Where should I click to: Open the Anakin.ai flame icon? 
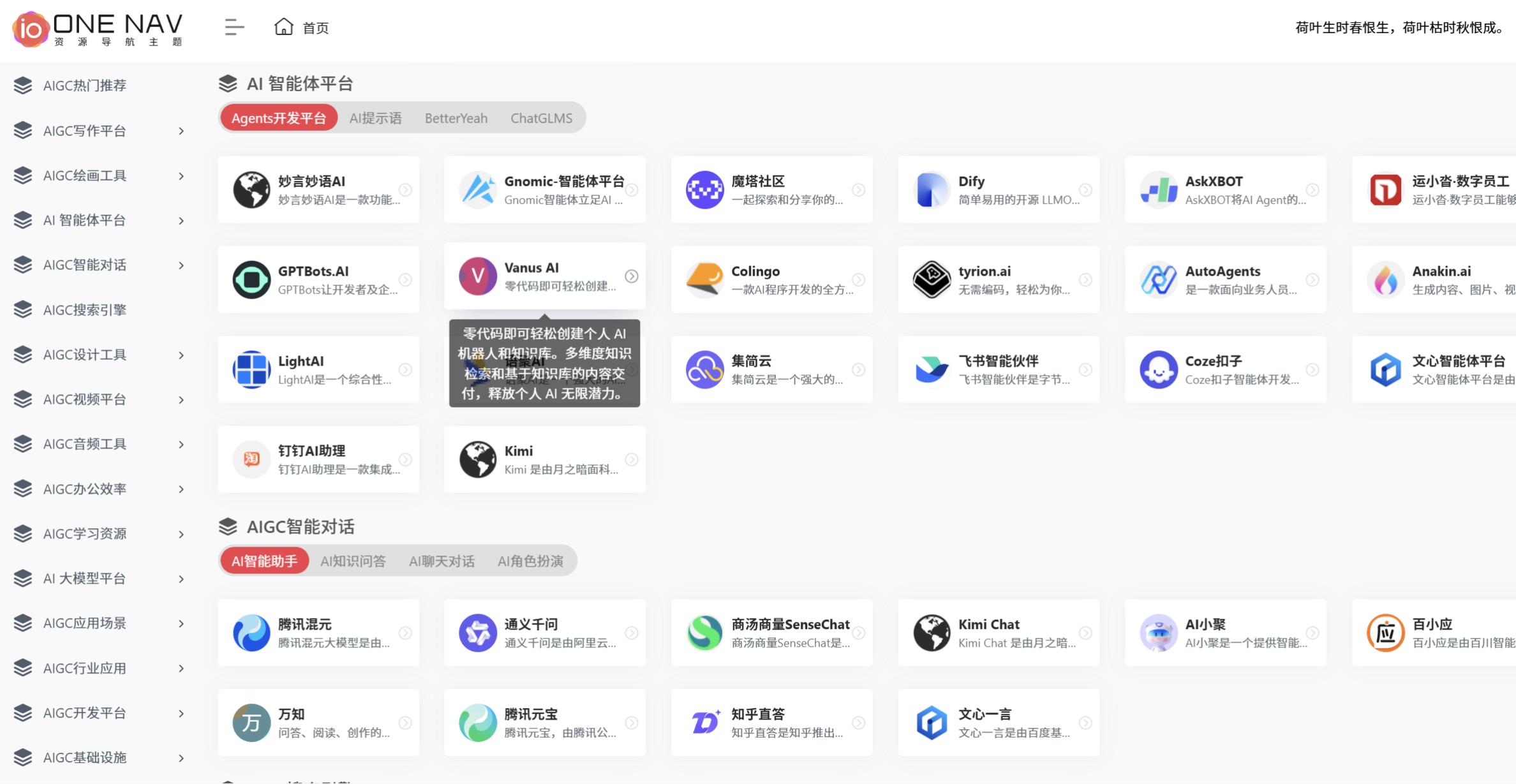(x=1386, y=279)
